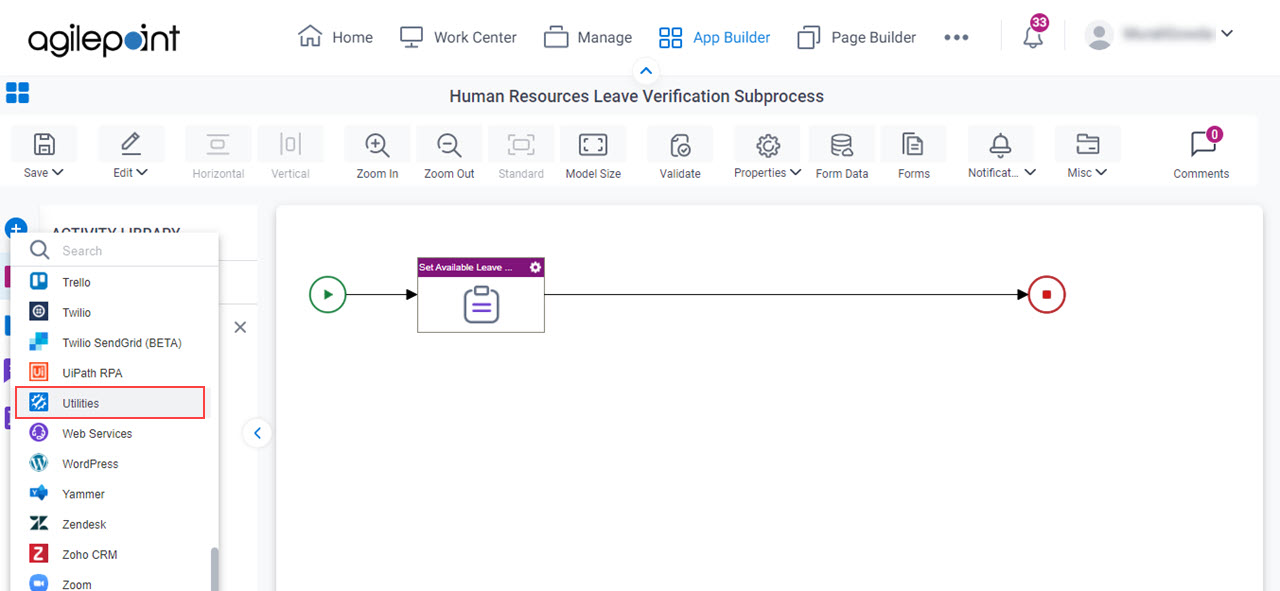The width and height of the screenshot is (1280, 591).
Task: Select the green Start event node
Action: tap(327, 295)
